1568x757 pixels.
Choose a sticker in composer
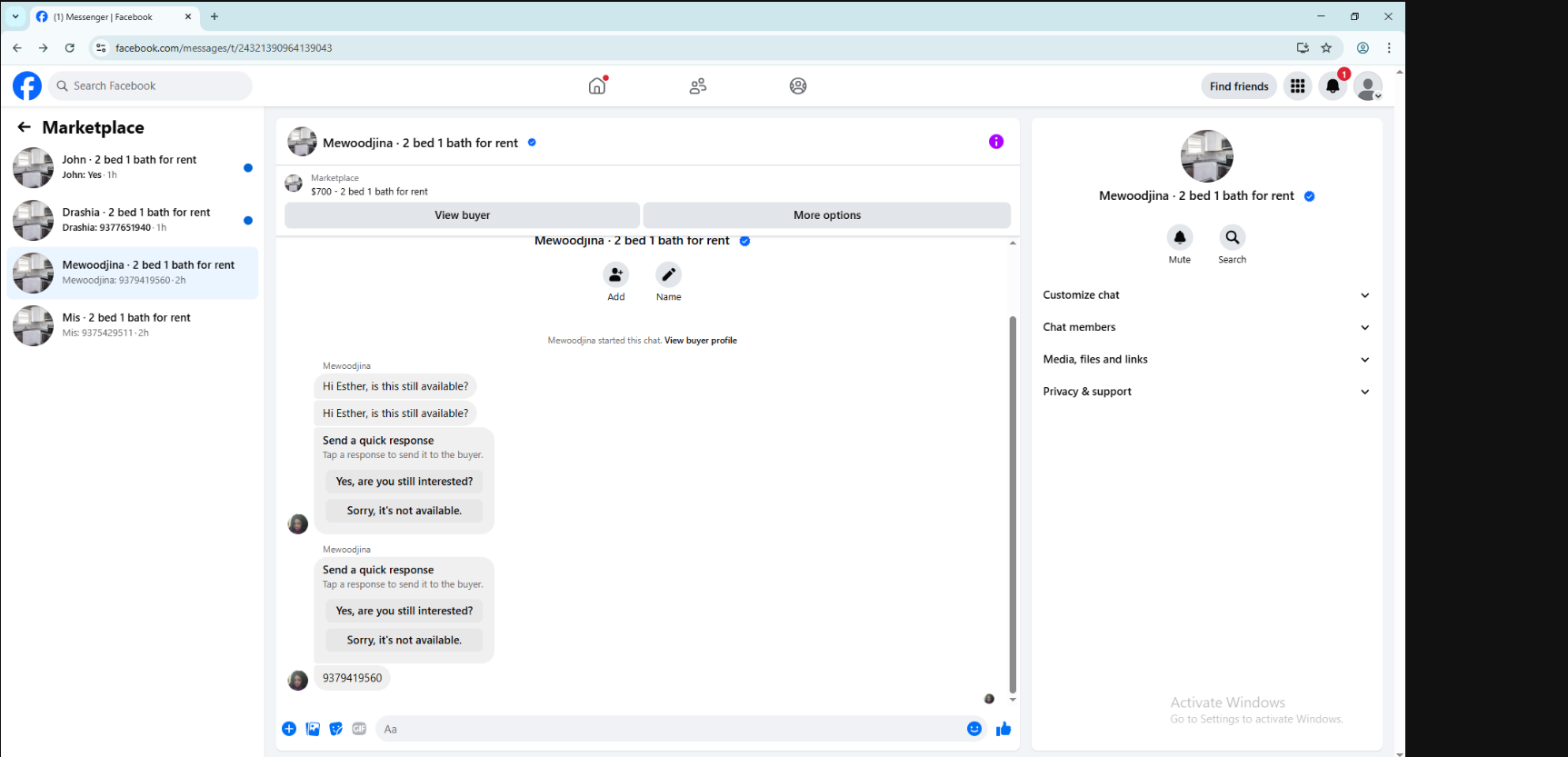(x=336, y=729)
